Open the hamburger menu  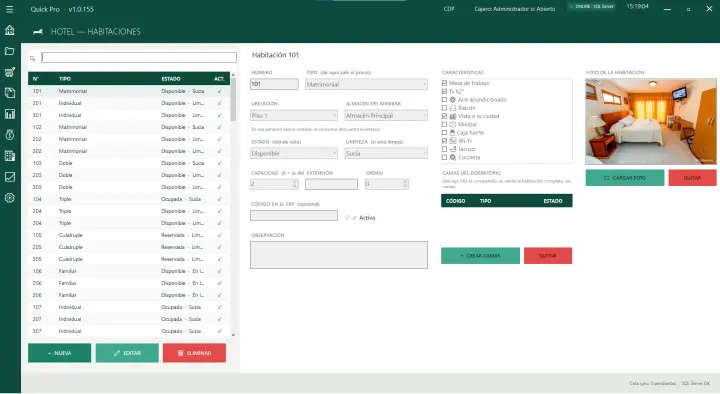pos(10,9)
